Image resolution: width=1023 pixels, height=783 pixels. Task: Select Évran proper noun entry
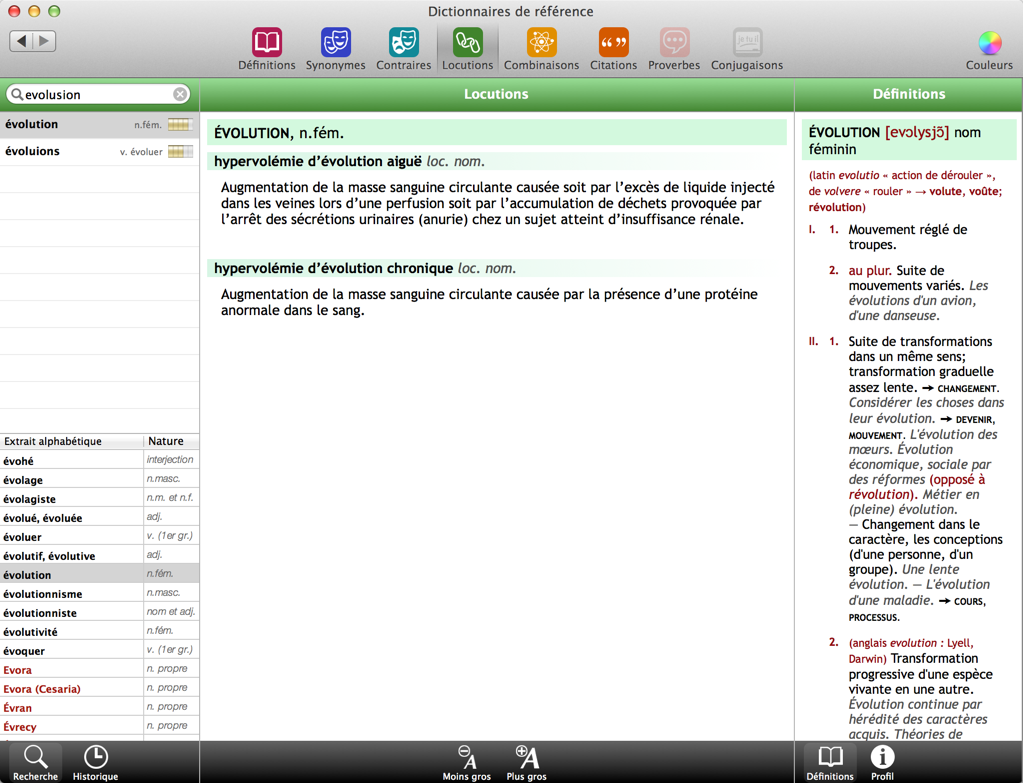(99, 707)
